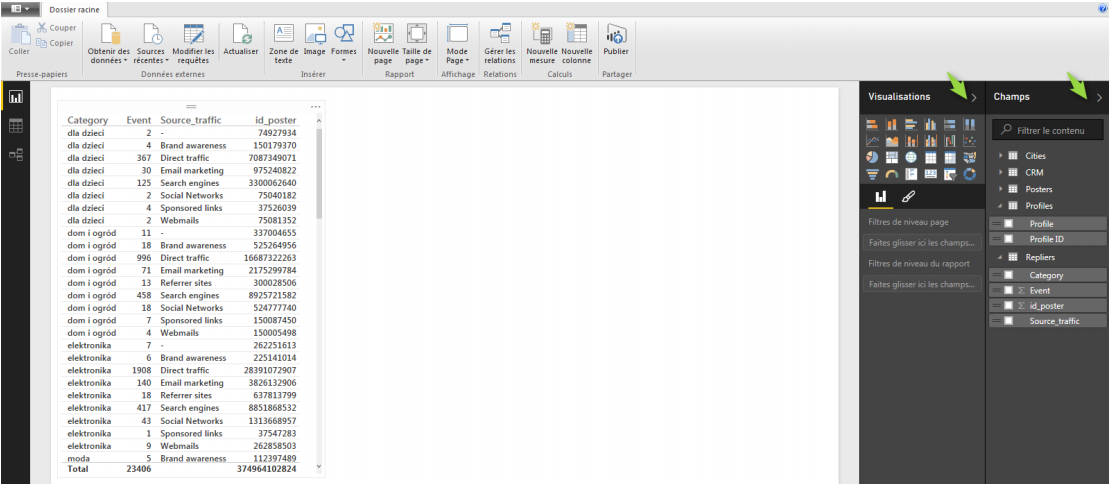Image resolution: width=1109 pixels, height=484 pixels.
Task: Open the Sources récentes dropdown
Action: pyautogui.click(x=150, y=44)
